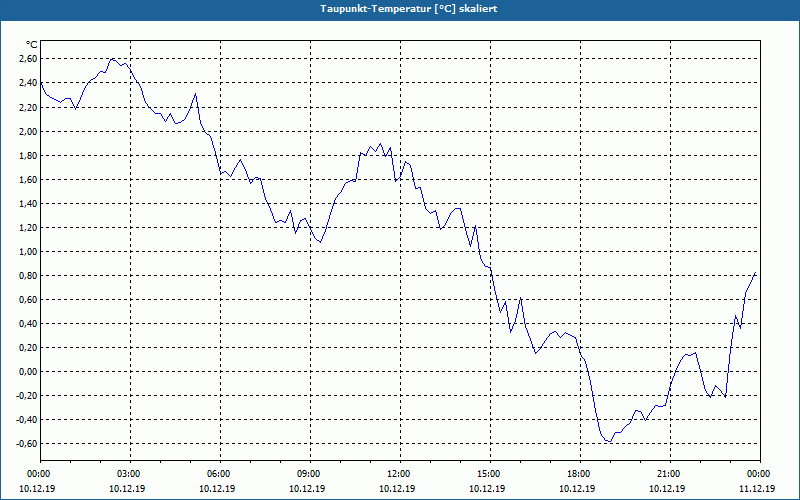Click the '2,60' y-axis label

(x=29, y=59)
